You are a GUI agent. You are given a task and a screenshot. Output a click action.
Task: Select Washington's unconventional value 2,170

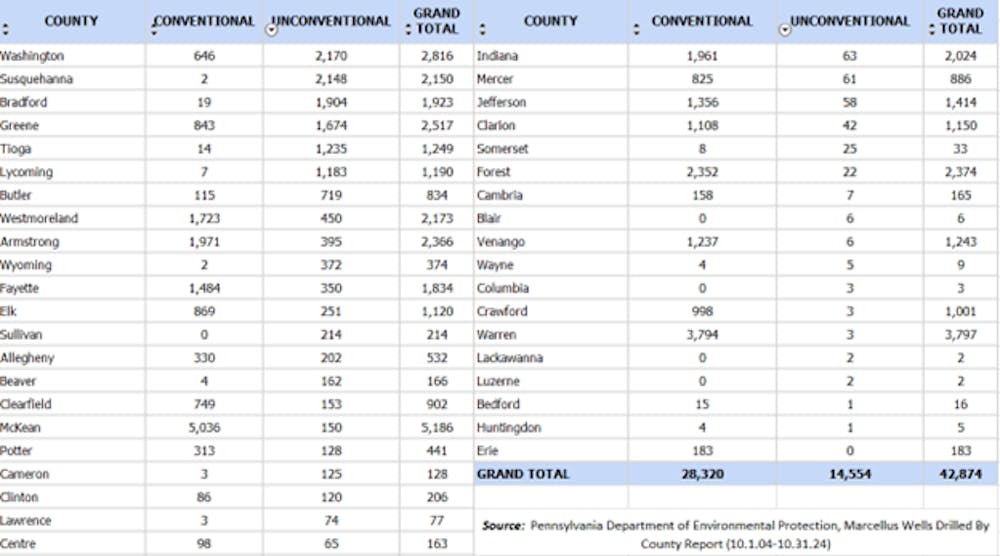point(331,56)
